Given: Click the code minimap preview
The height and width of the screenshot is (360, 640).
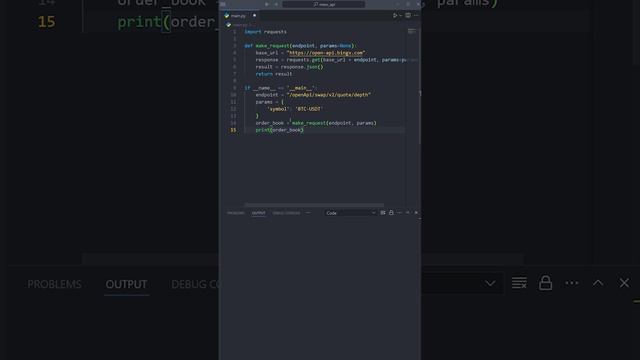Looking at the screenshot, I should click(x=412, y=31).
